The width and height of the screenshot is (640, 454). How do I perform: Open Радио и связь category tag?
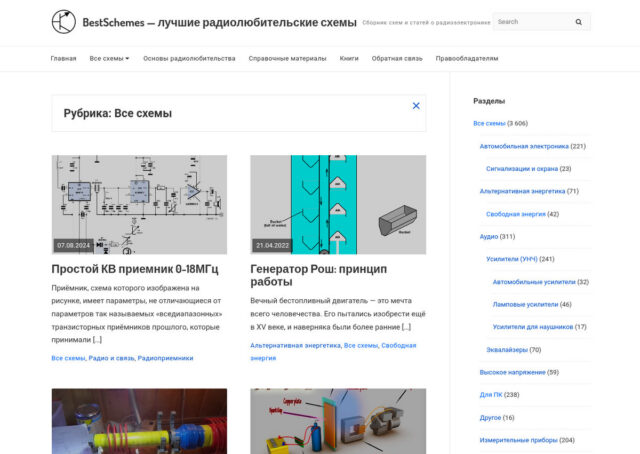click(111, 358)
